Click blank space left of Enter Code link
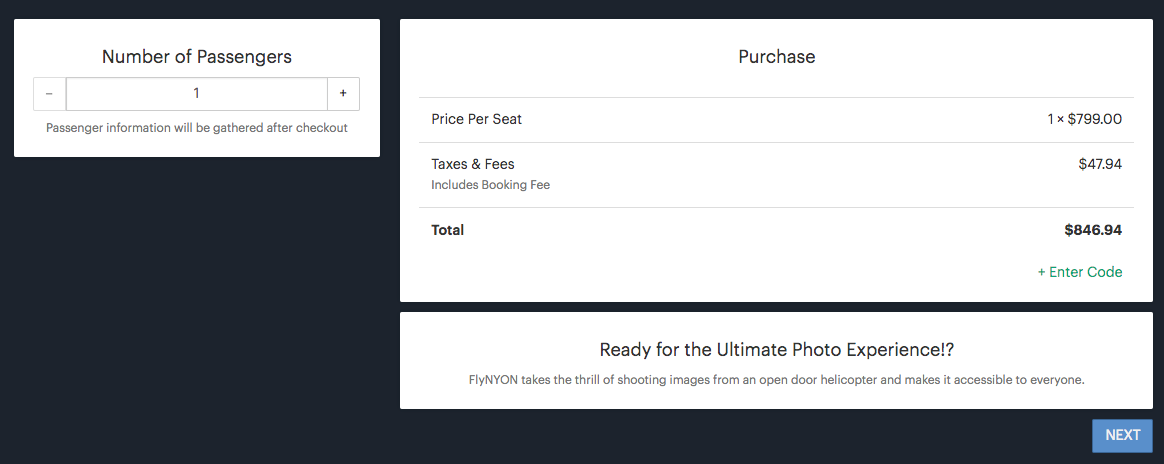 (x=700, y=272)
